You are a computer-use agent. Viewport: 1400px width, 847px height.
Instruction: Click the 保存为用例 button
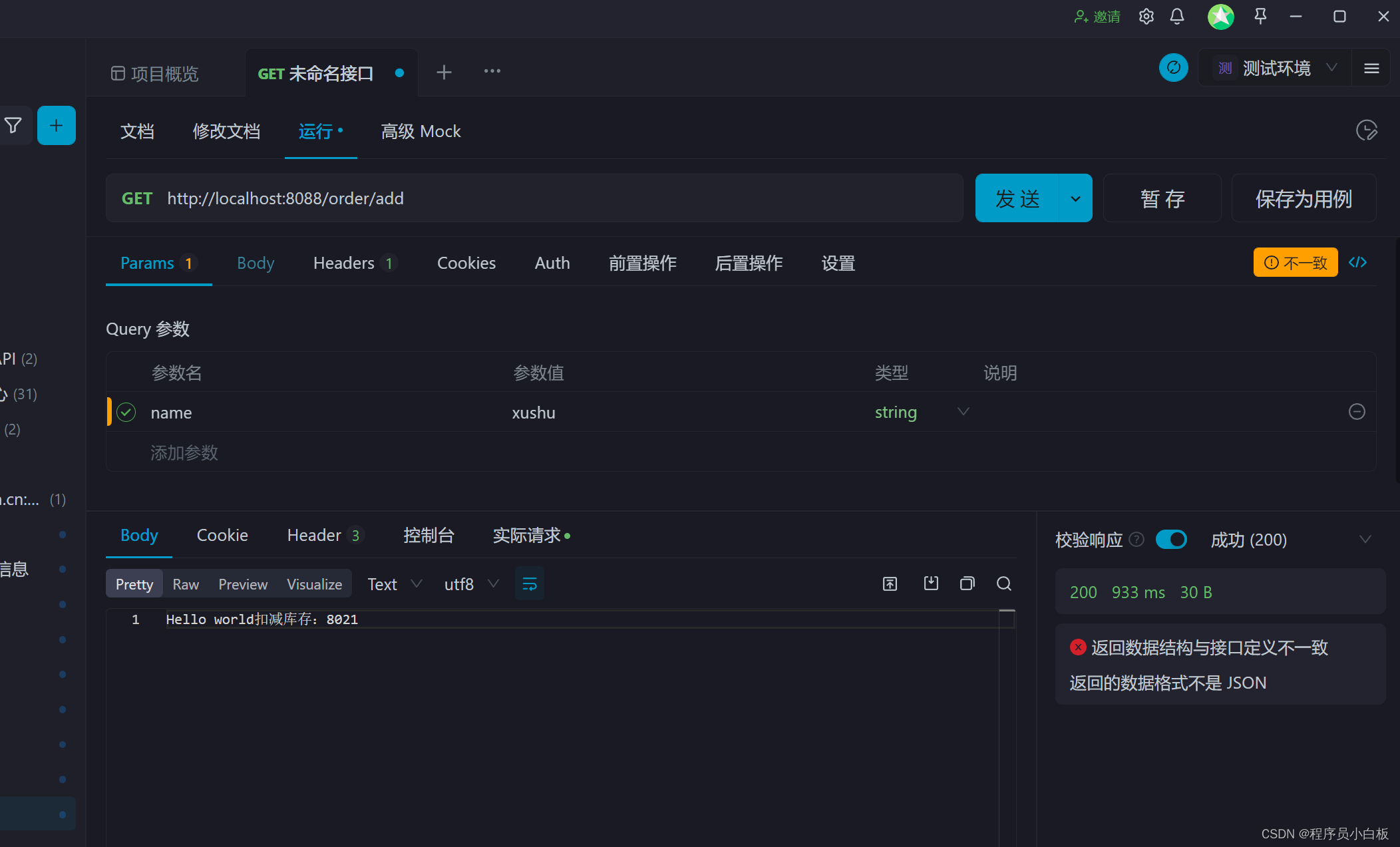coord(1304,198)
